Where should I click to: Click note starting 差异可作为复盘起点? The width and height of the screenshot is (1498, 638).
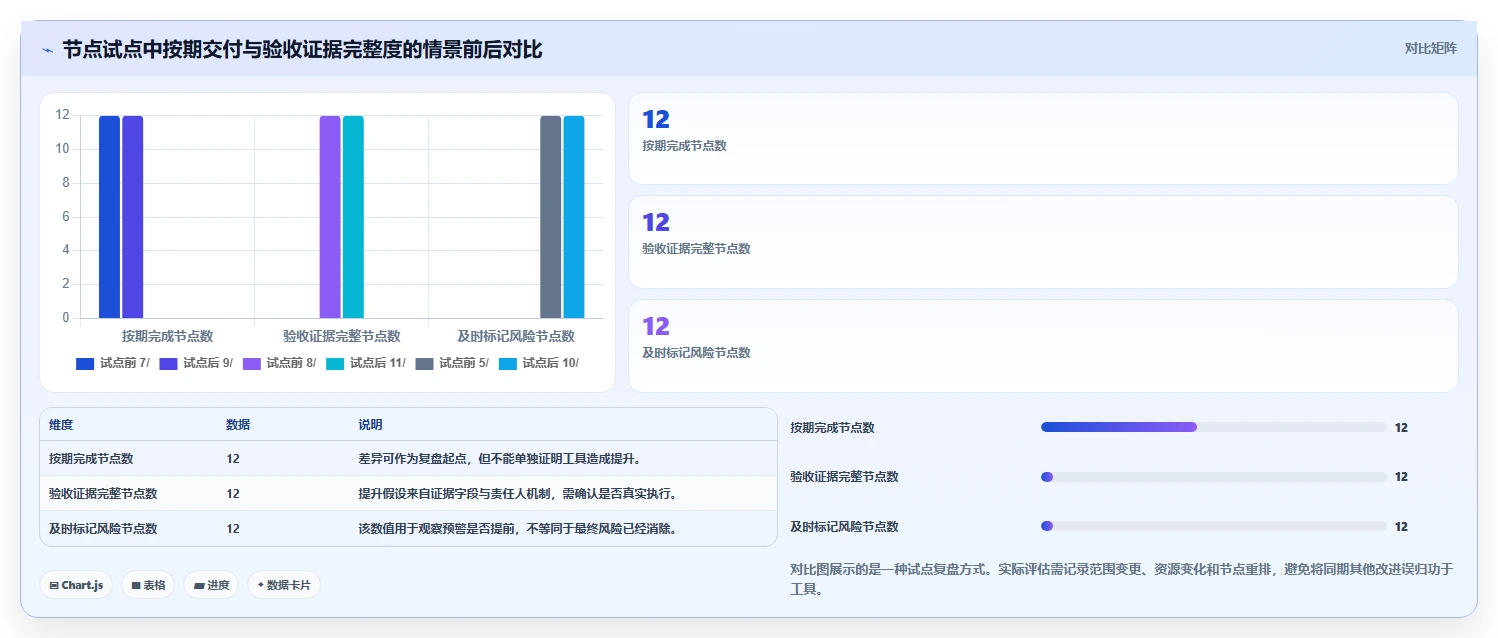tap(499, 459)
